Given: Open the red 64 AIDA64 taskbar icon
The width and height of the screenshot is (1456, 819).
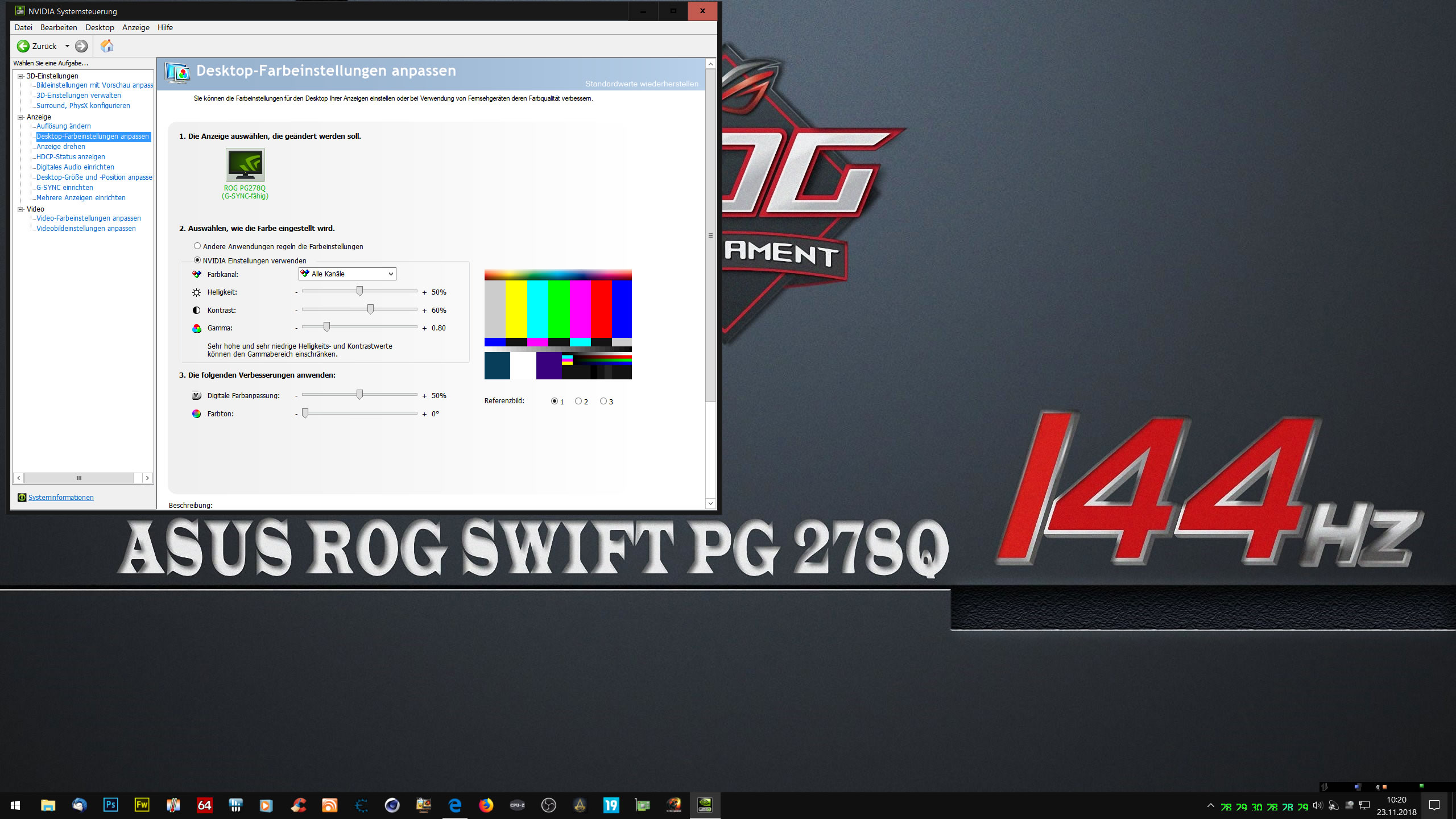Looking at the screenshot, I should point(204,805).
